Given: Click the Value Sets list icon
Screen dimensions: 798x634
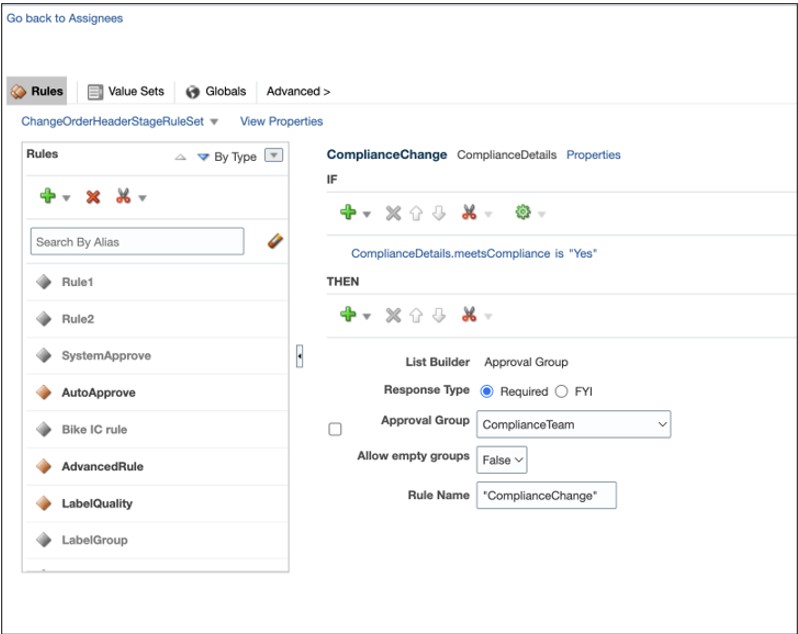Looking at the screenshot, I should pos(95,92).
